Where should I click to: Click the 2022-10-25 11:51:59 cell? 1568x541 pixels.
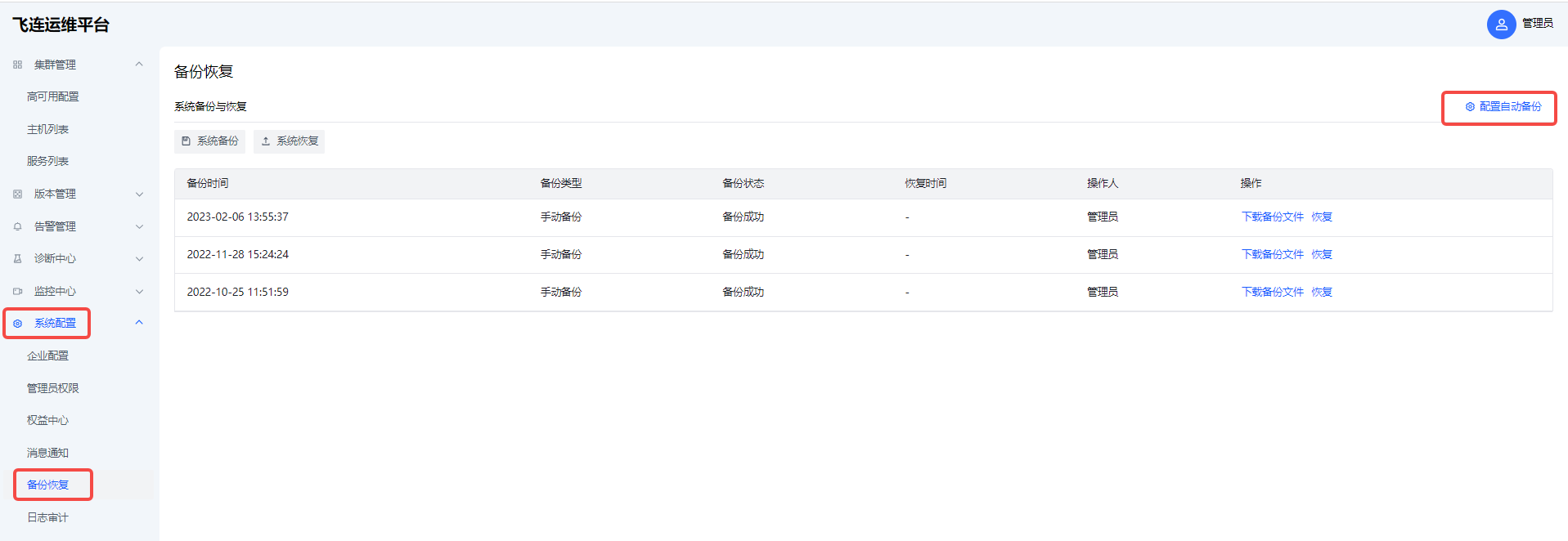[x=238, y=292]
